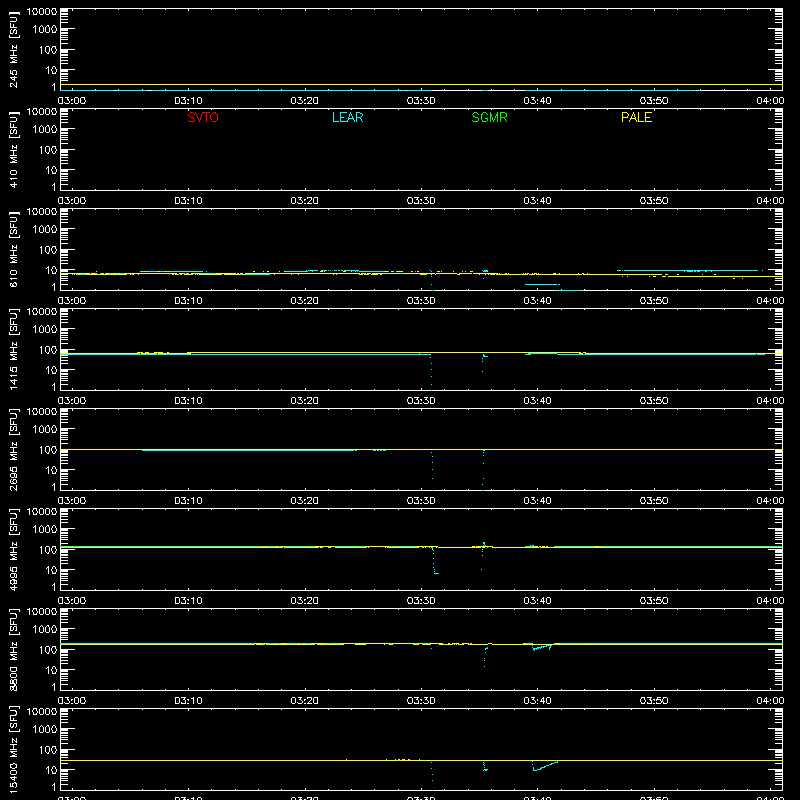
Task: Click cyan segment near 03:40 in 610 MHz plot
Action: 542,284
